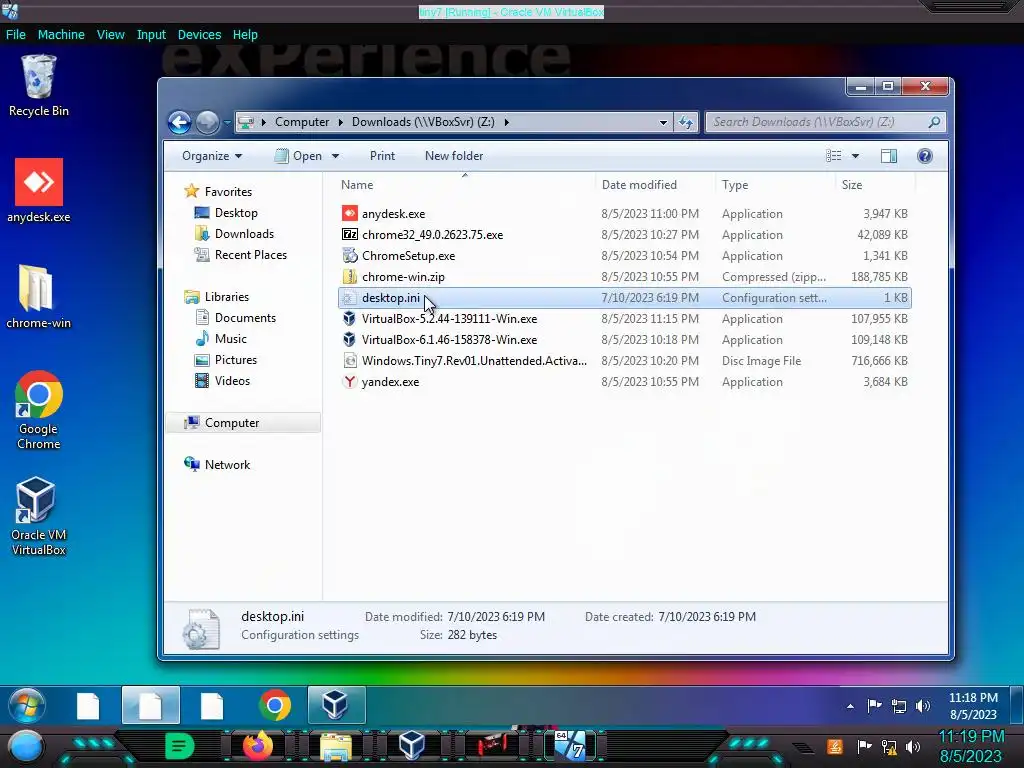The height and width of the screenshot is (768, 1024).
Task: Select Computer in navigation pane
Action: click(x=232, y=423)
